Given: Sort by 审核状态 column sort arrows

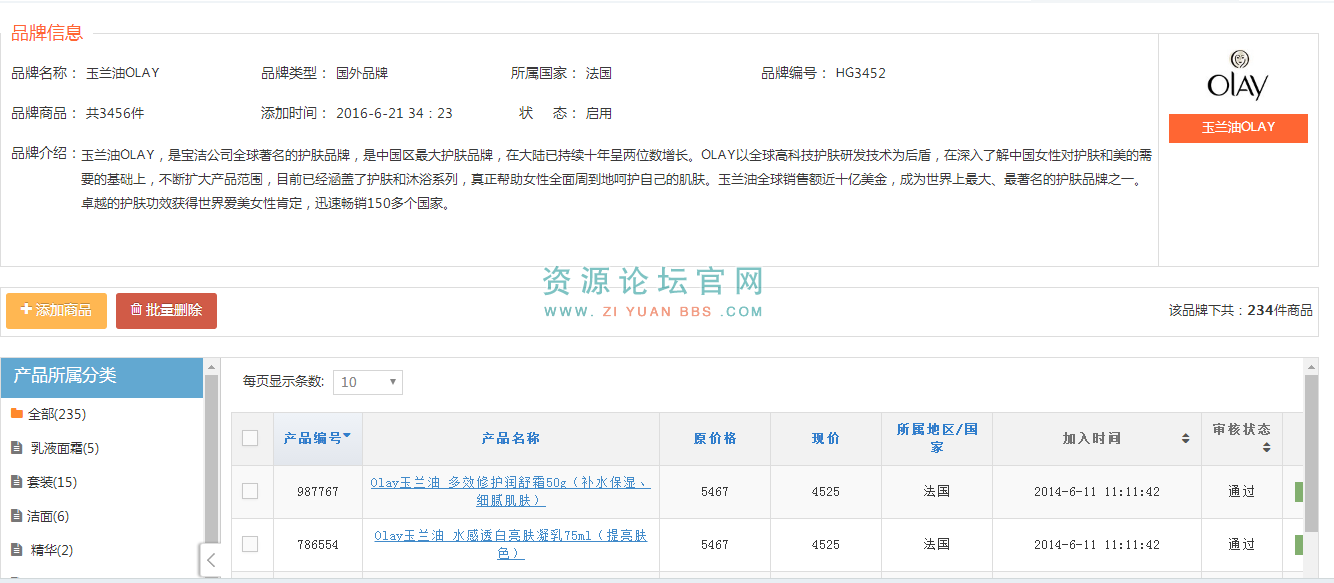Looking at the screenshot, I should pyautogui.click(x=1267, y=447).
